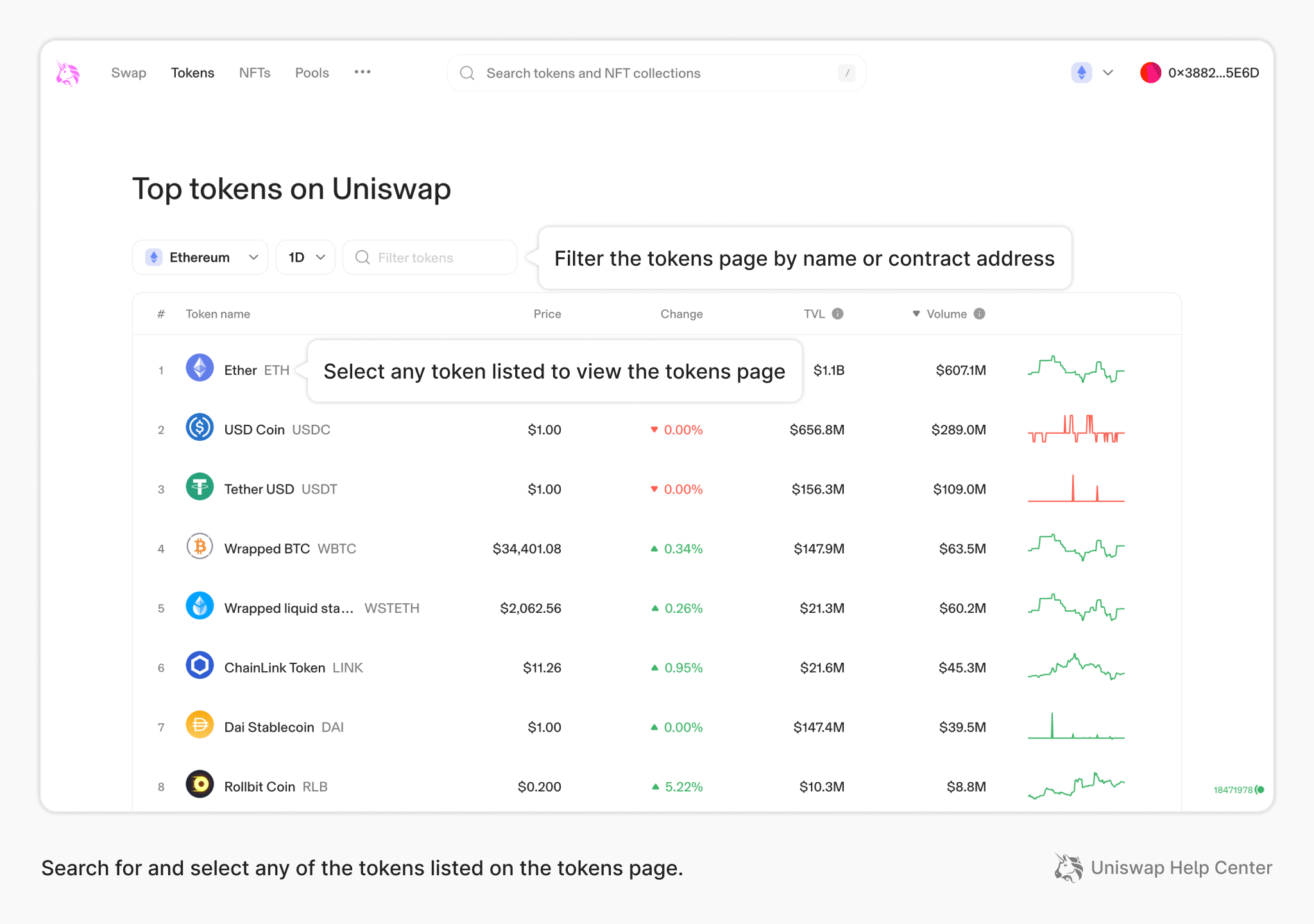Click the Uniswap unicorn logo

[67, 73]
